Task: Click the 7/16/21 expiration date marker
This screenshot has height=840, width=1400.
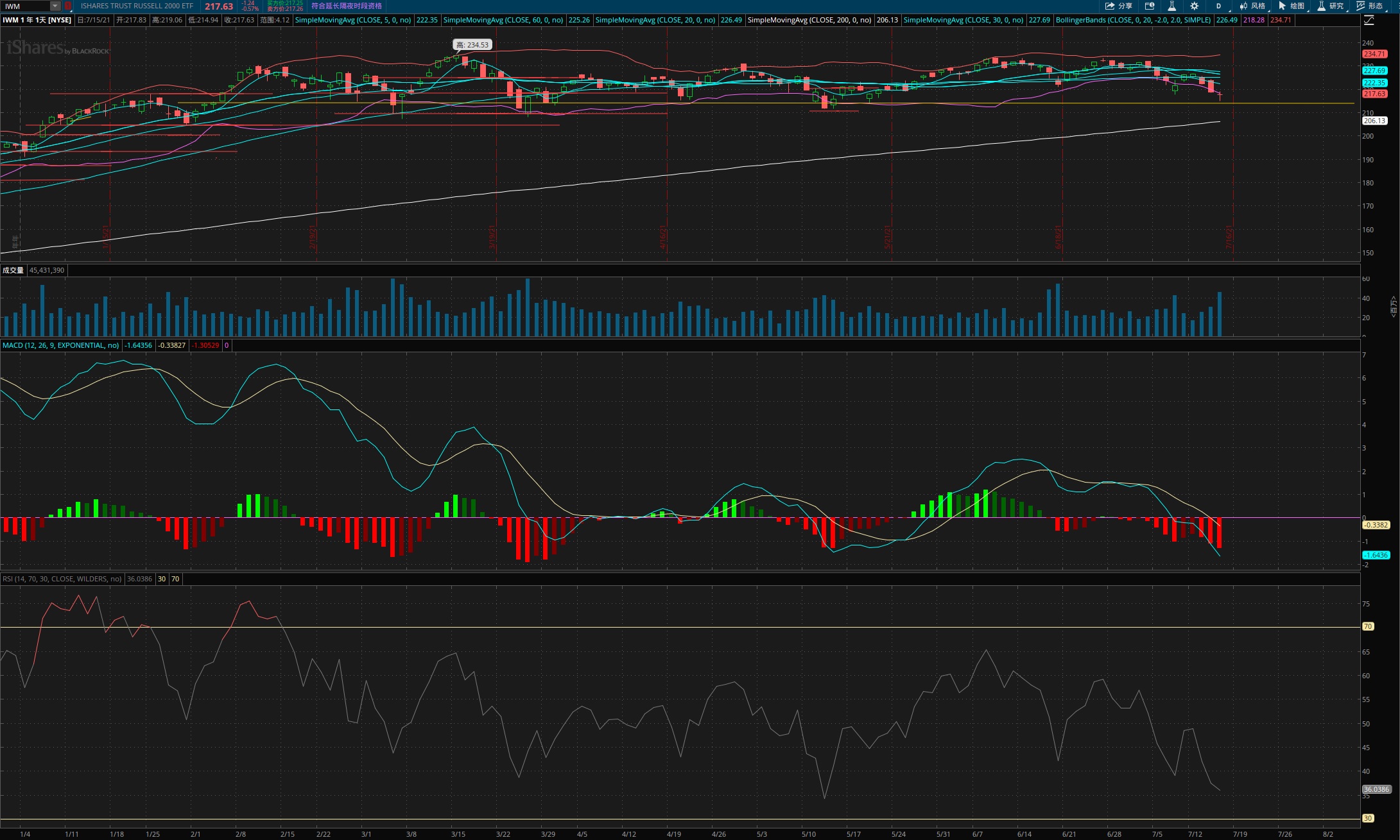Action: (1229, 237)
